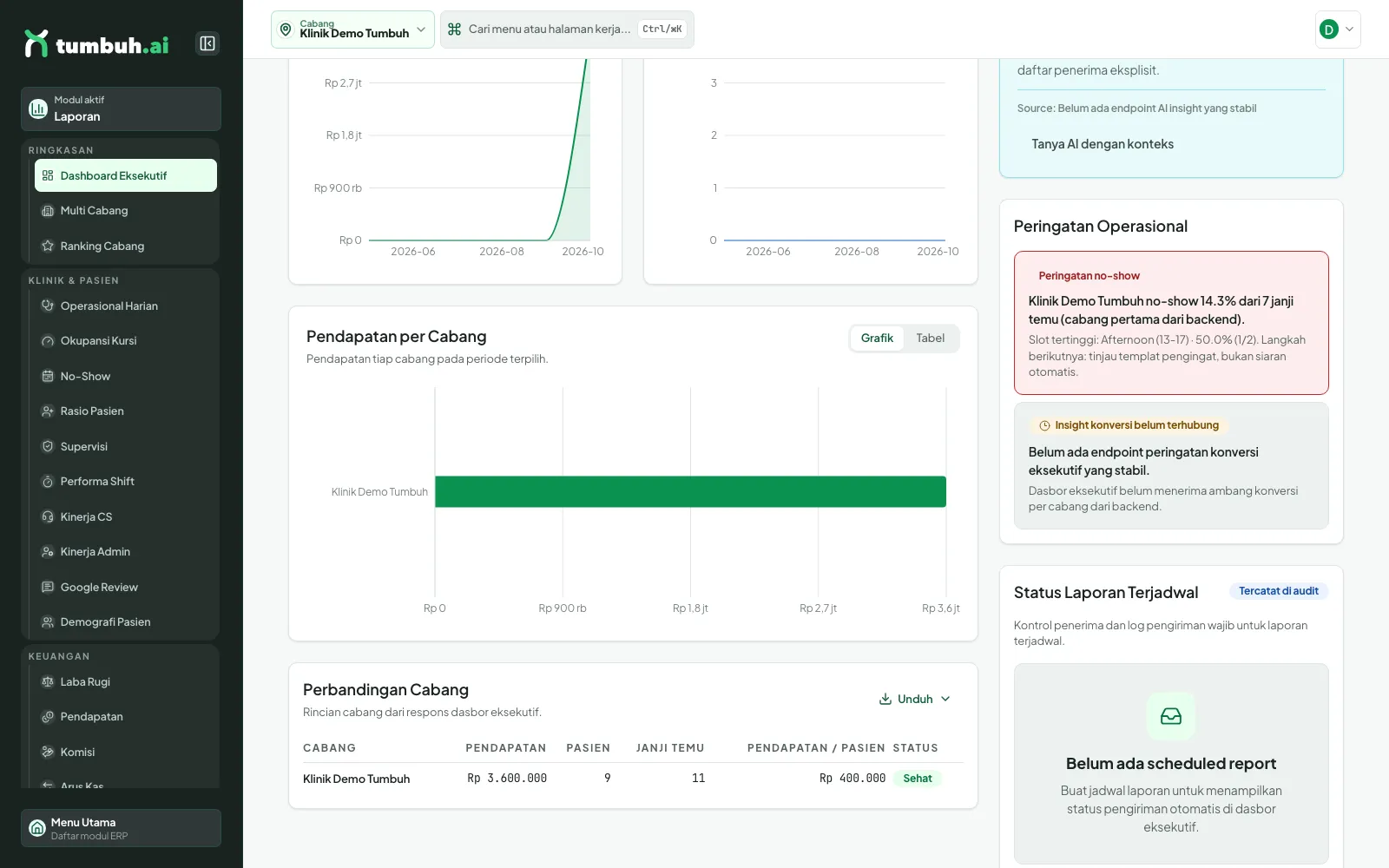Expand the Cabang Klinik Demo Tumbuh selector
This screenshot has height=868, width=1389.
(x=352, y=30)
